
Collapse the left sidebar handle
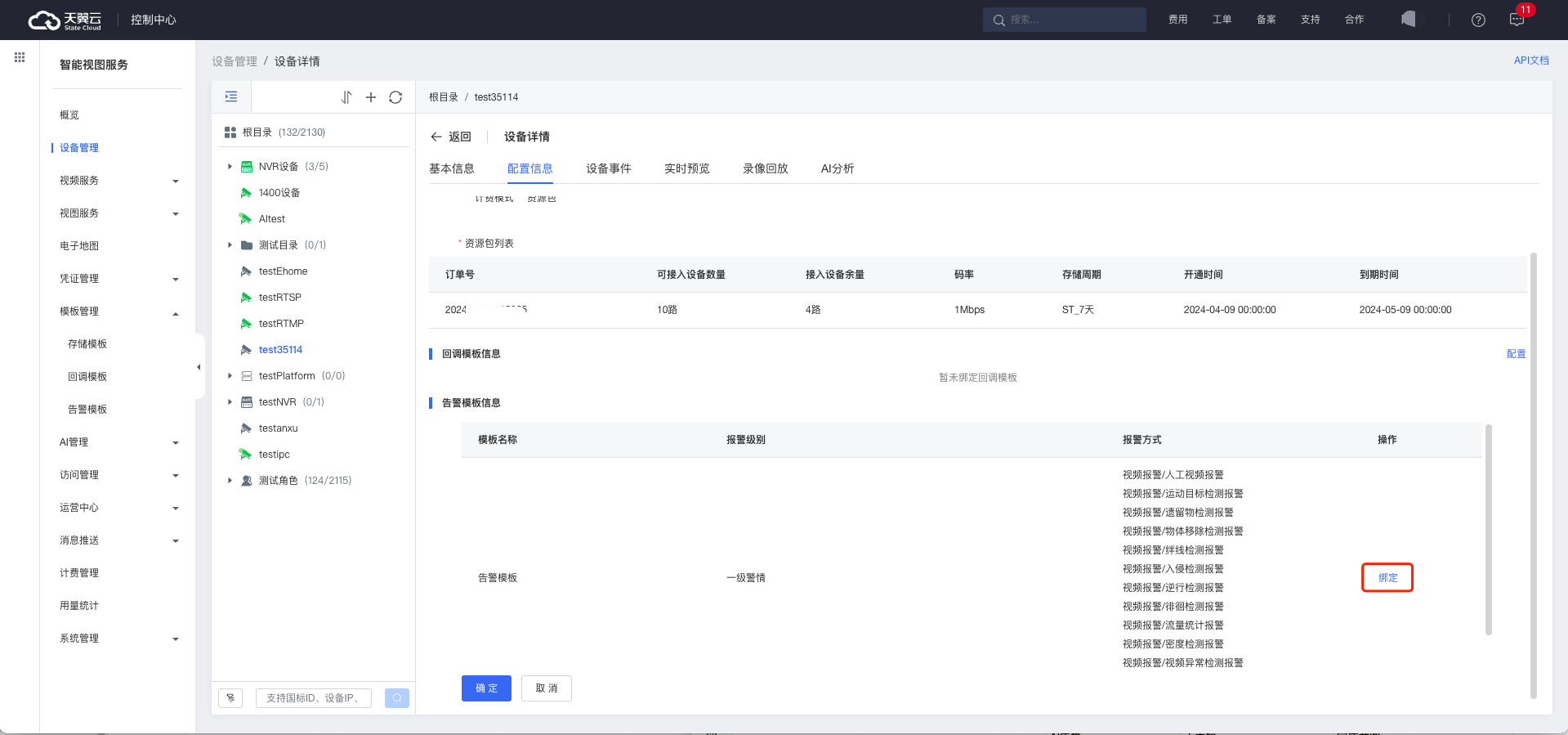199,367
